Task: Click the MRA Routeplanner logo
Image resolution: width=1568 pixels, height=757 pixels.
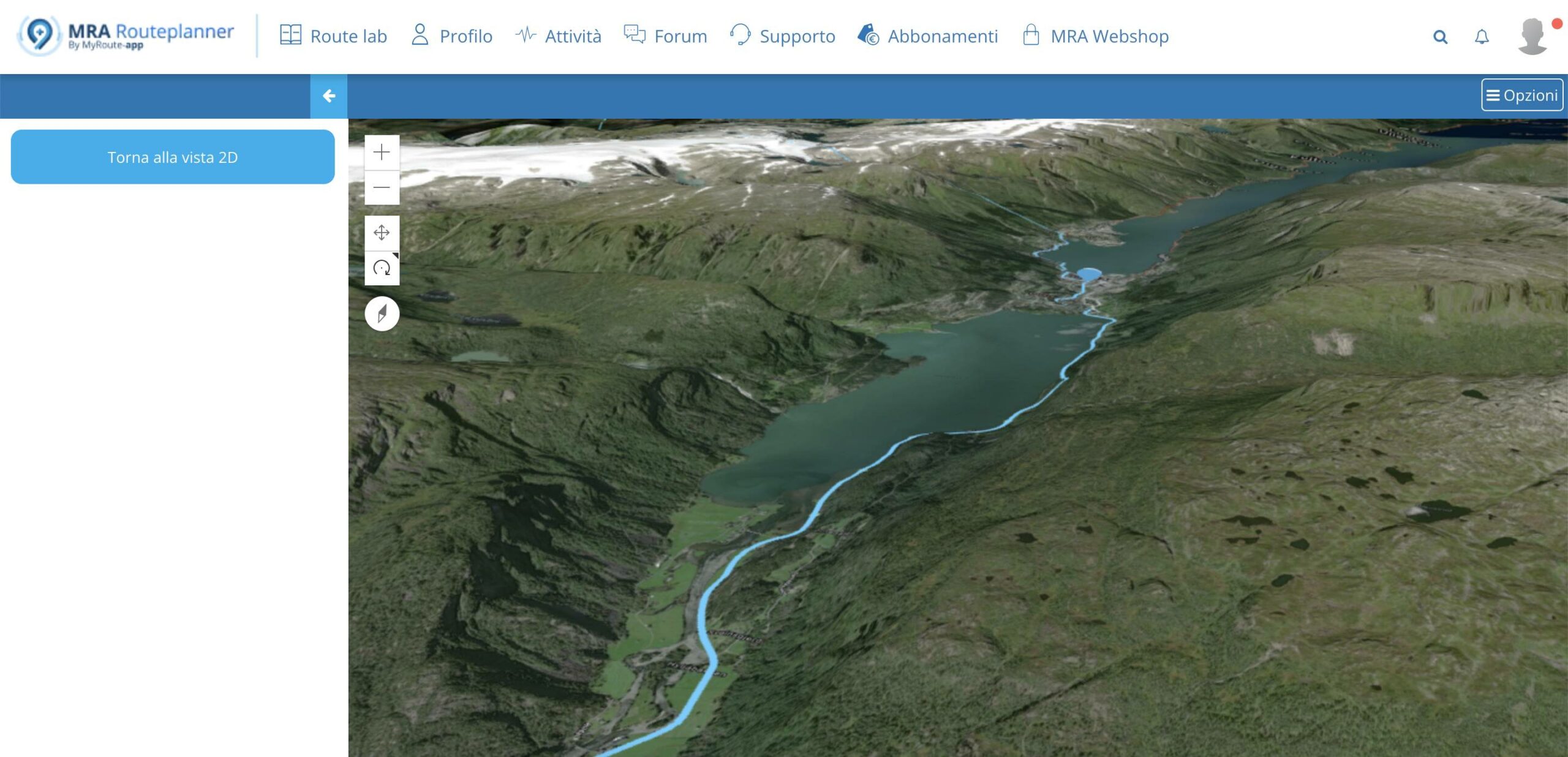Action: pos(126,36)
